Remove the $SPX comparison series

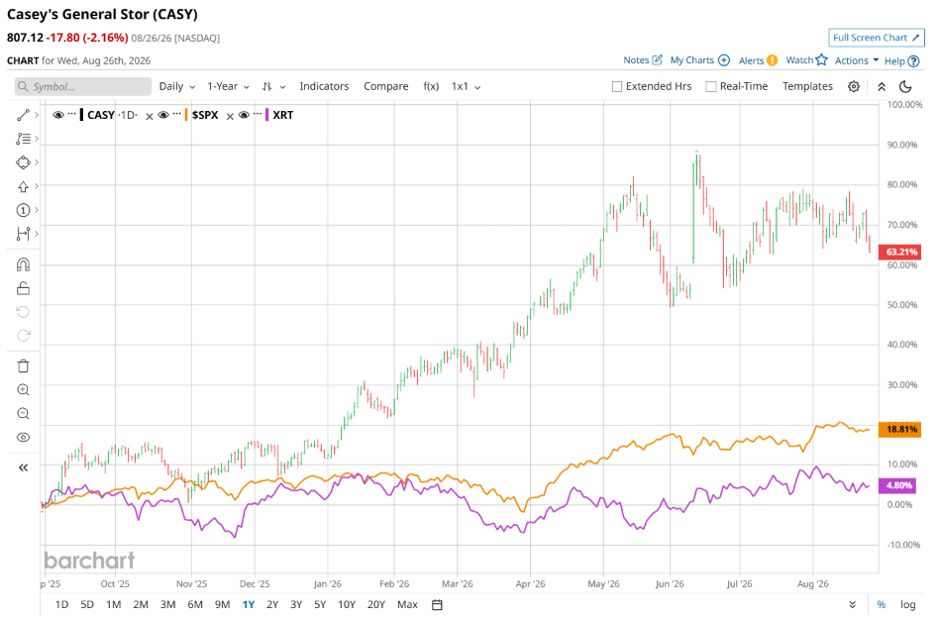230,116
